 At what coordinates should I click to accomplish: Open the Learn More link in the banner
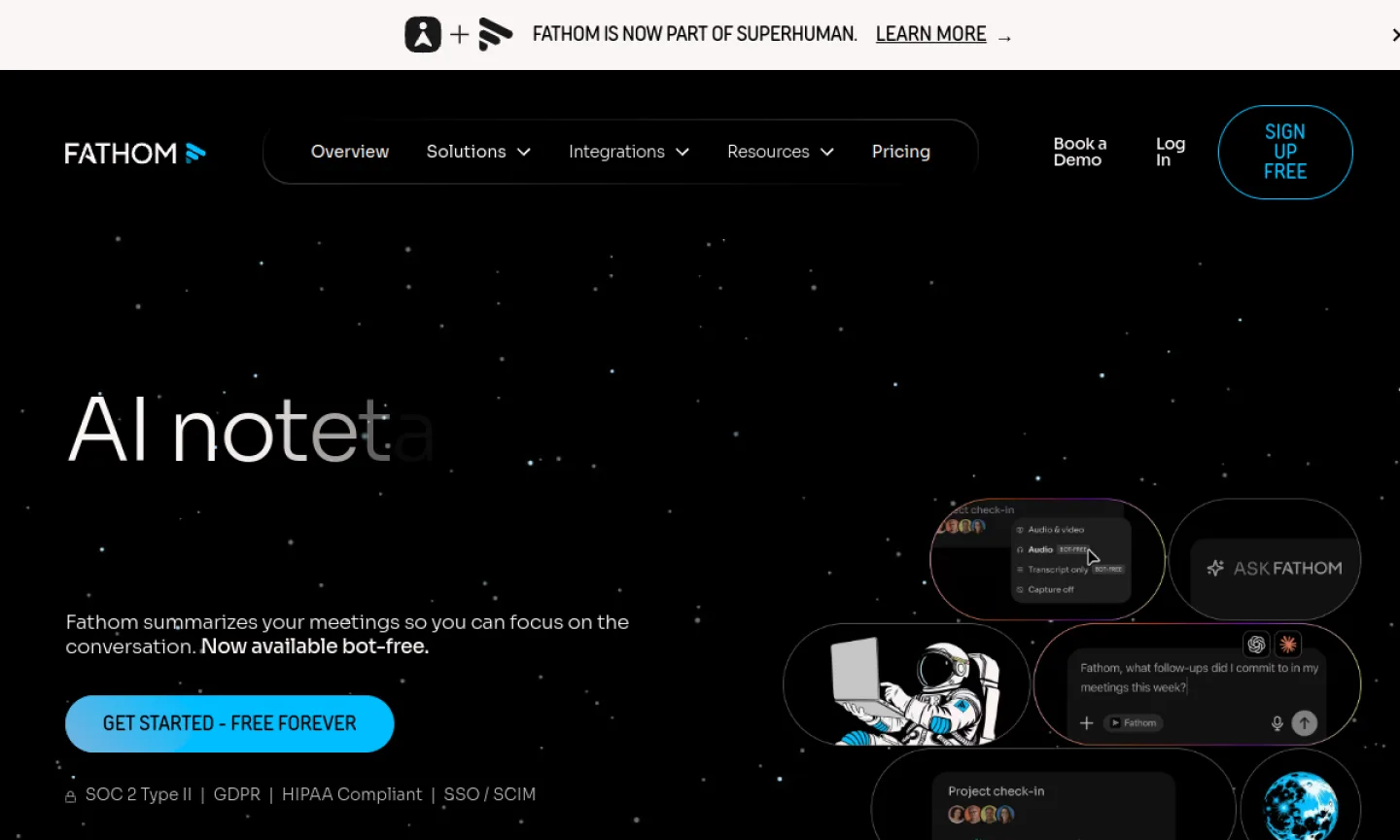tap(930, 34)
